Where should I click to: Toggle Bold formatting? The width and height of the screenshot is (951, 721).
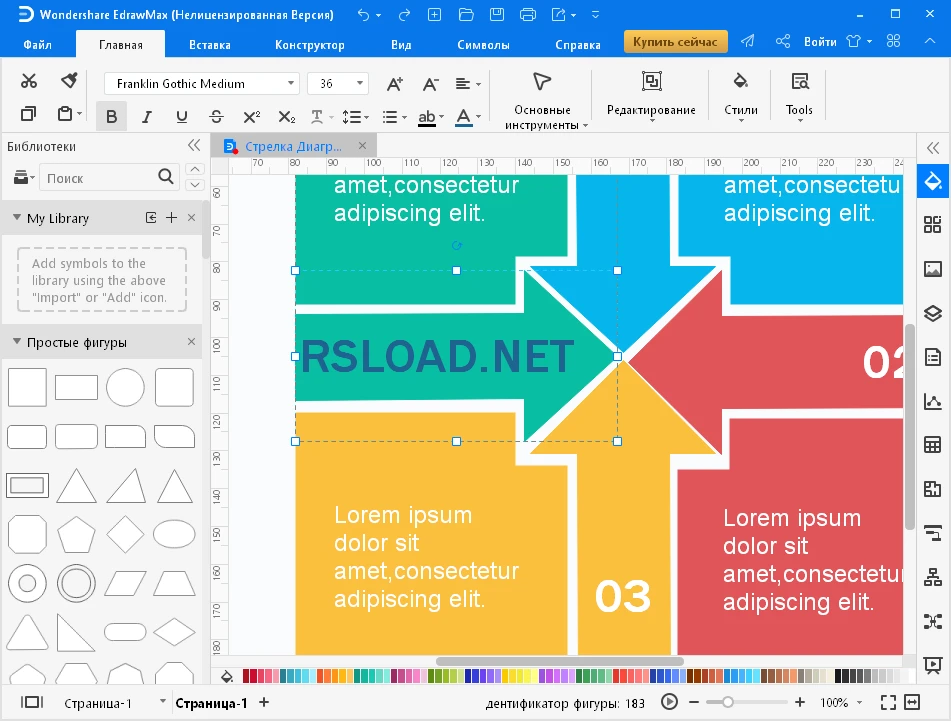coord(111,117)
